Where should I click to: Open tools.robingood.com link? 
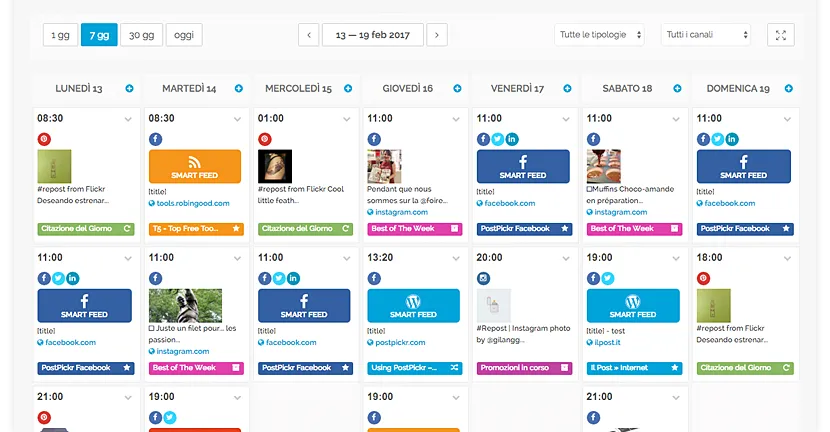pyautogui.click(x=193, y=203)
